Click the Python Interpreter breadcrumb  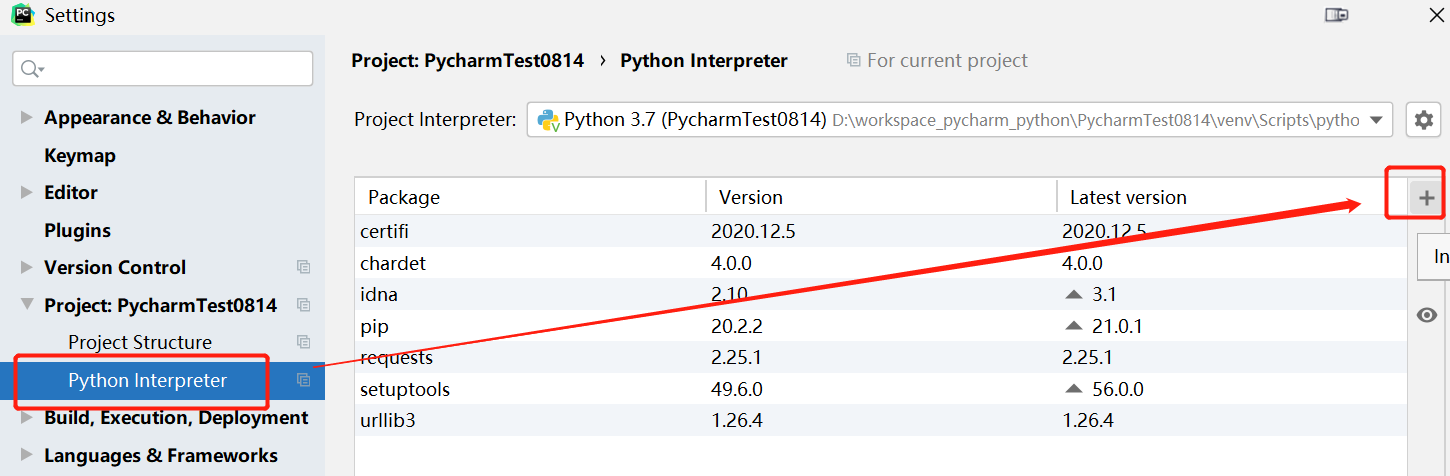[x=704, y=61]
